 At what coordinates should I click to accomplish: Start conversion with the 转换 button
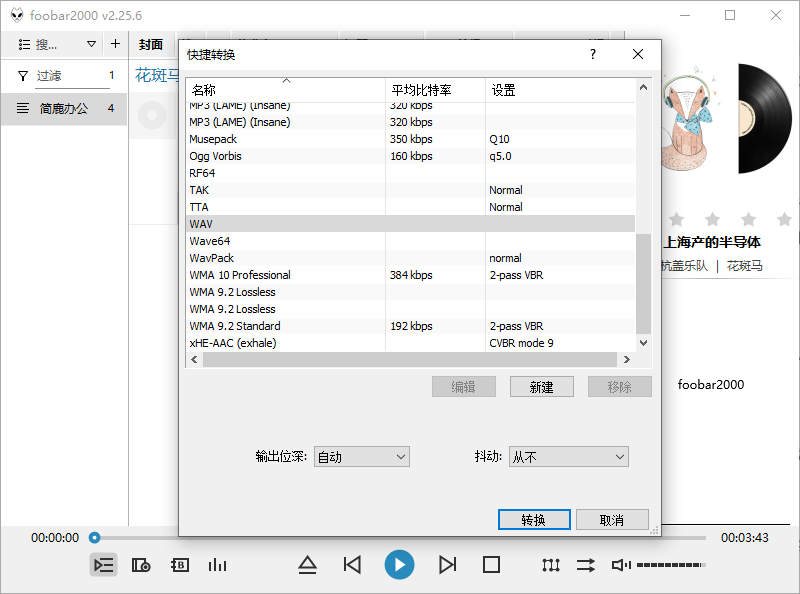(x=534, y=519)
